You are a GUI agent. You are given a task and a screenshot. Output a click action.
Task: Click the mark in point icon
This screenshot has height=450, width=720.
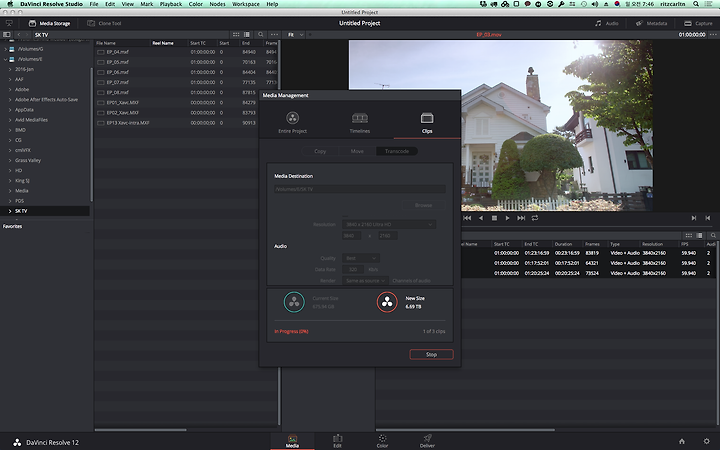tap(694, 218)
